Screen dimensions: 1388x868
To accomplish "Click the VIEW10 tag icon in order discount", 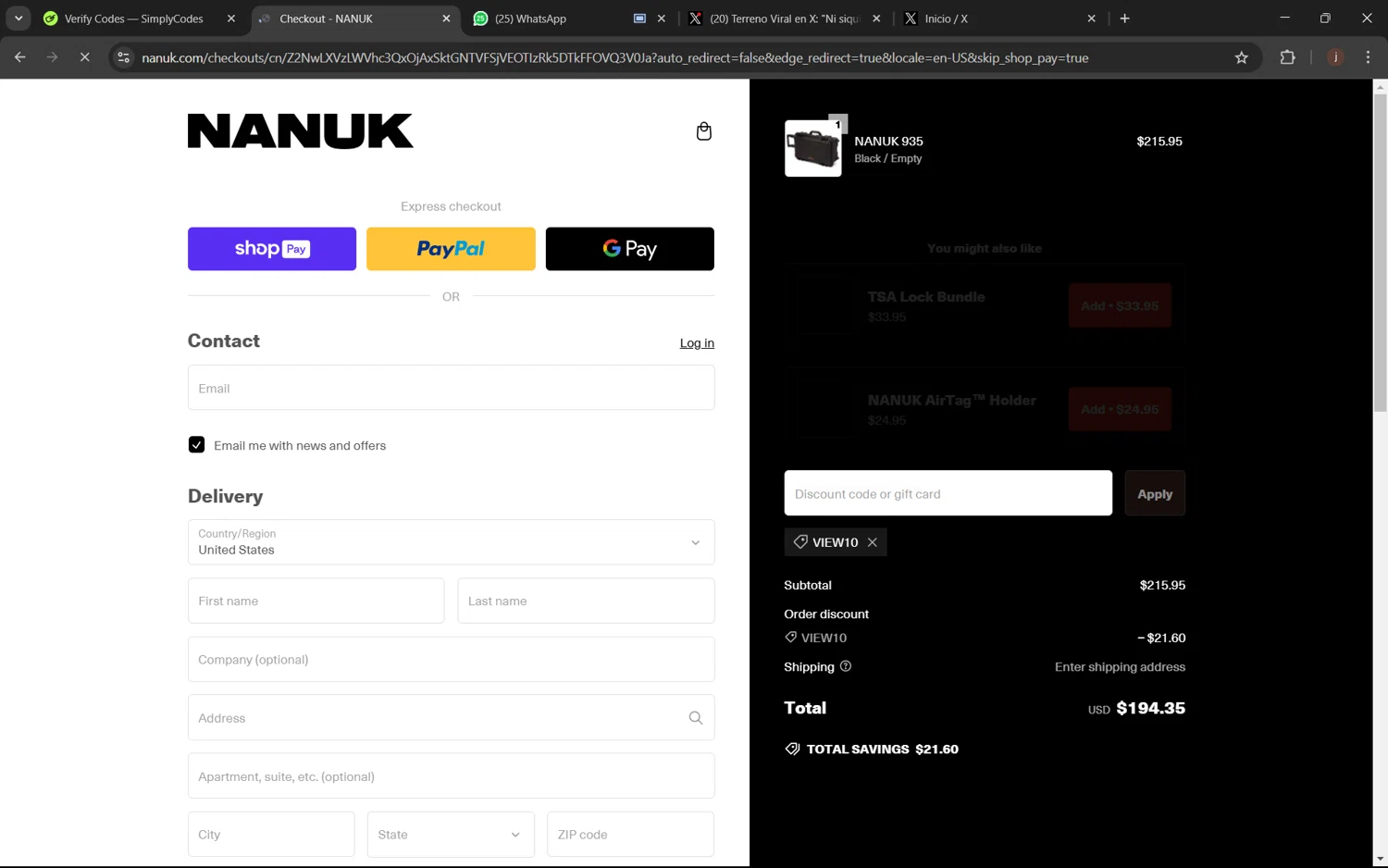I will pos(791,638).
